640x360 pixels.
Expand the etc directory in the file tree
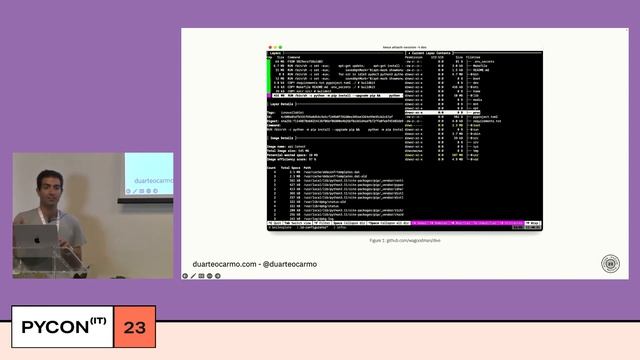pos(475,87)
